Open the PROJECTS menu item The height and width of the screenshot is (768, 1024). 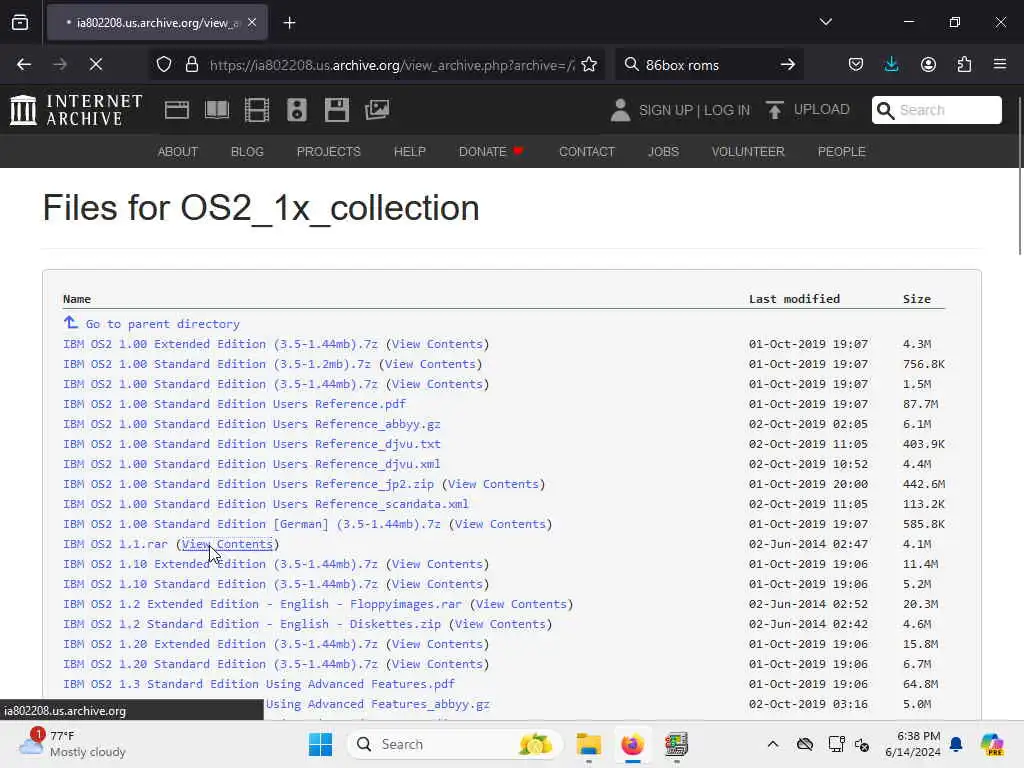[x=328, y=152]
